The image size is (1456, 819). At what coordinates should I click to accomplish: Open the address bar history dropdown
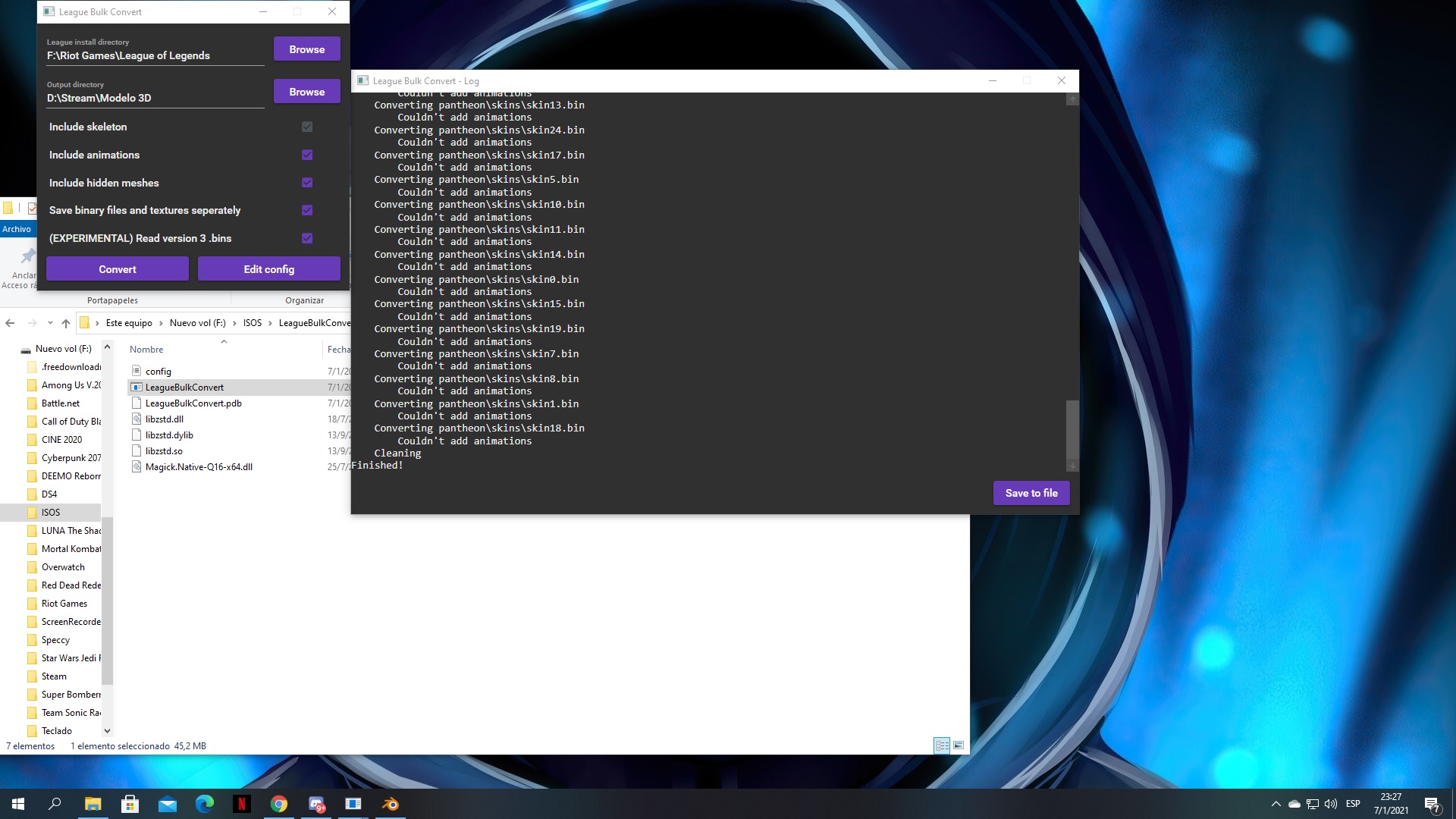click(x=50, y=323)
